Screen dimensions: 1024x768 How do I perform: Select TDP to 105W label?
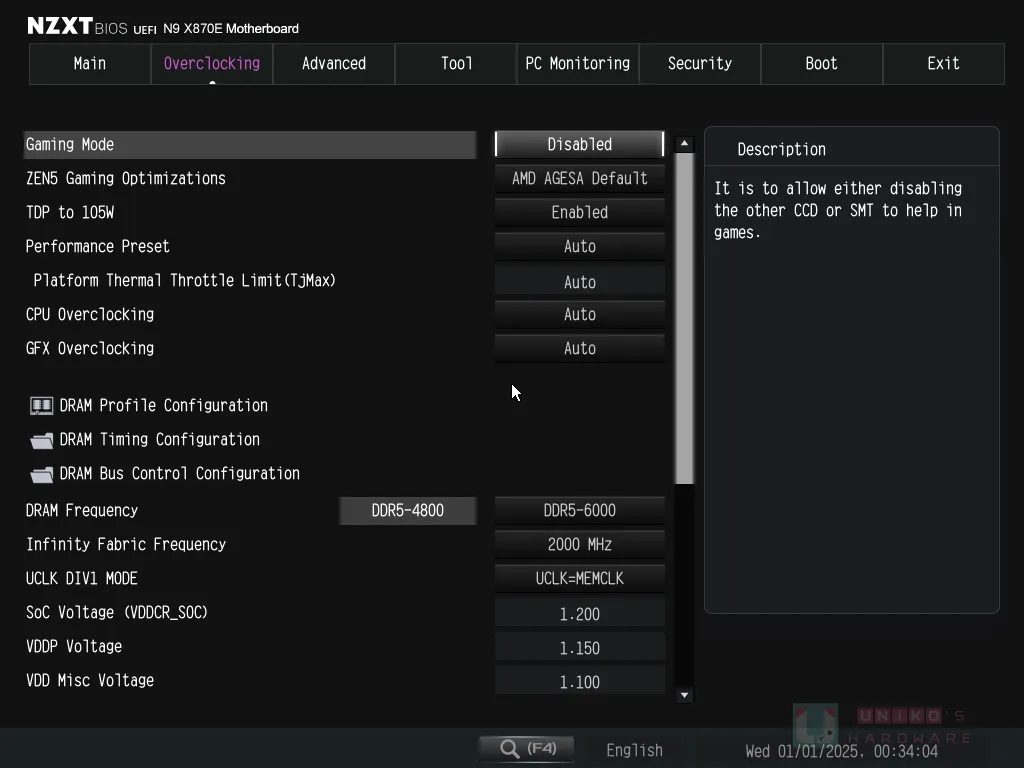click(70, 212)
